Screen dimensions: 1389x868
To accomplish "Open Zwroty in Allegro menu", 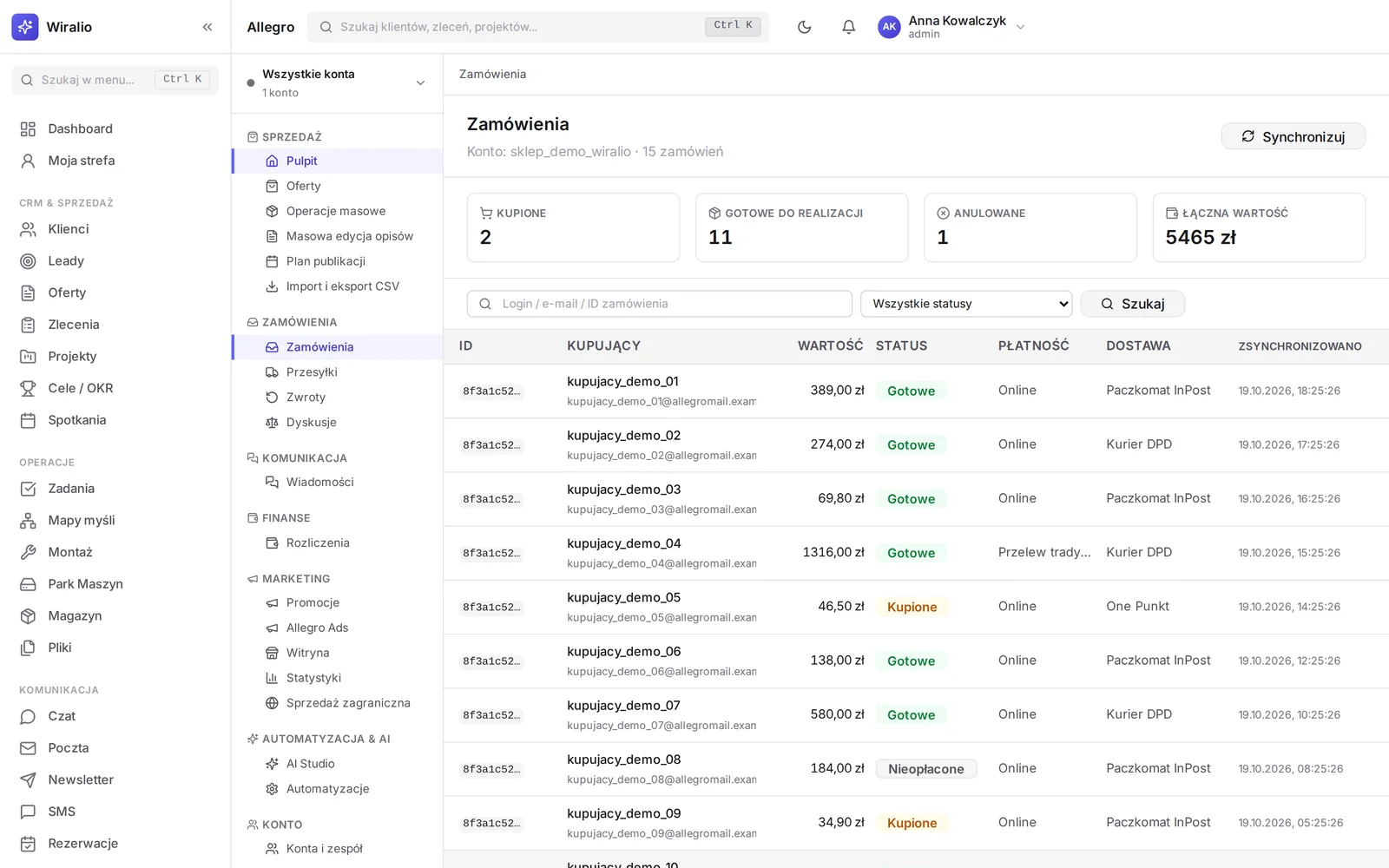I will pos(338,397).
